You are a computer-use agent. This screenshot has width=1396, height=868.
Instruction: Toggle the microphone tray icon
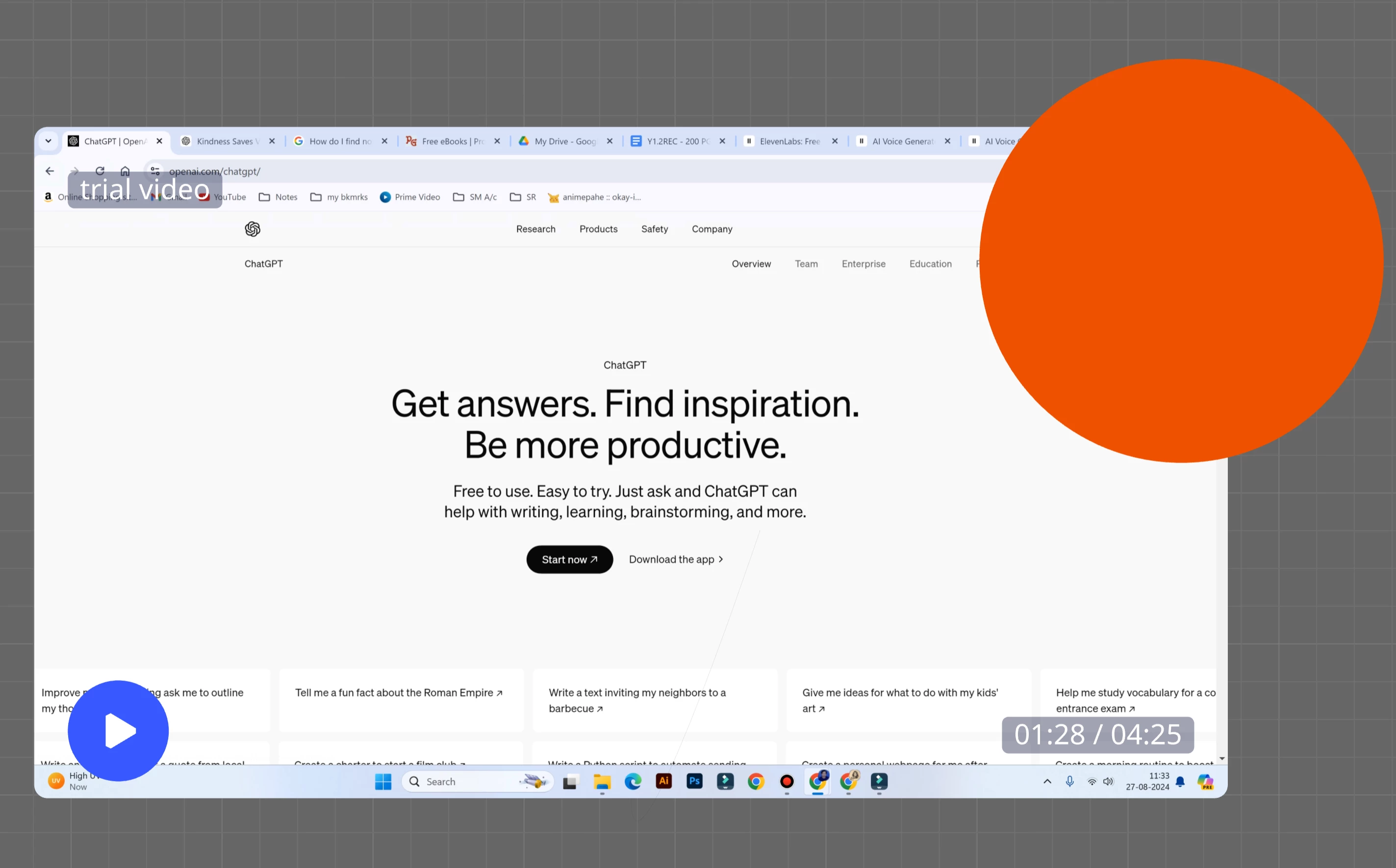[x=1069, y=781]
